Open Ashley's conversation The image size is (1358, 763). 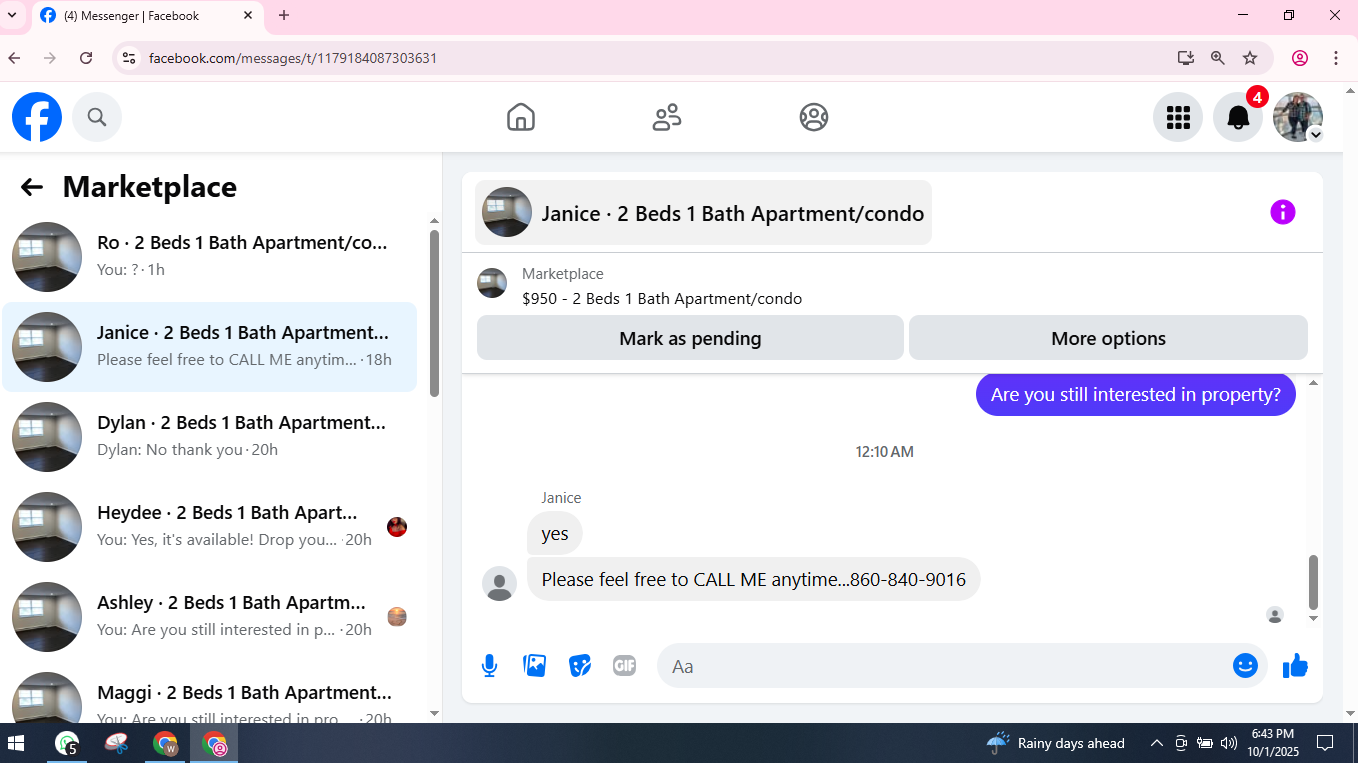click(210, 617)
